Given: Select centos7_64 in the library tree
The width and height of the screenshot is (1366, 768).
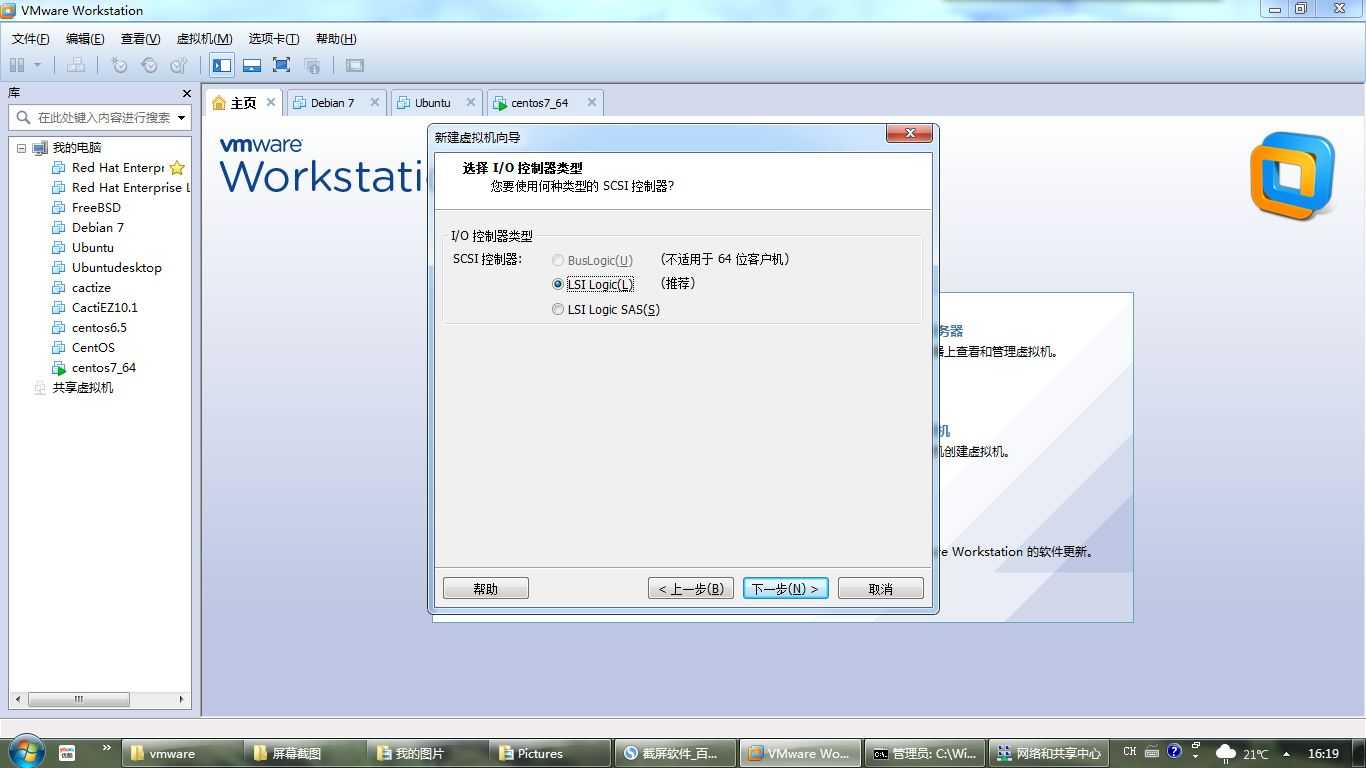Looking at the screenshot, I should point(104,367).
